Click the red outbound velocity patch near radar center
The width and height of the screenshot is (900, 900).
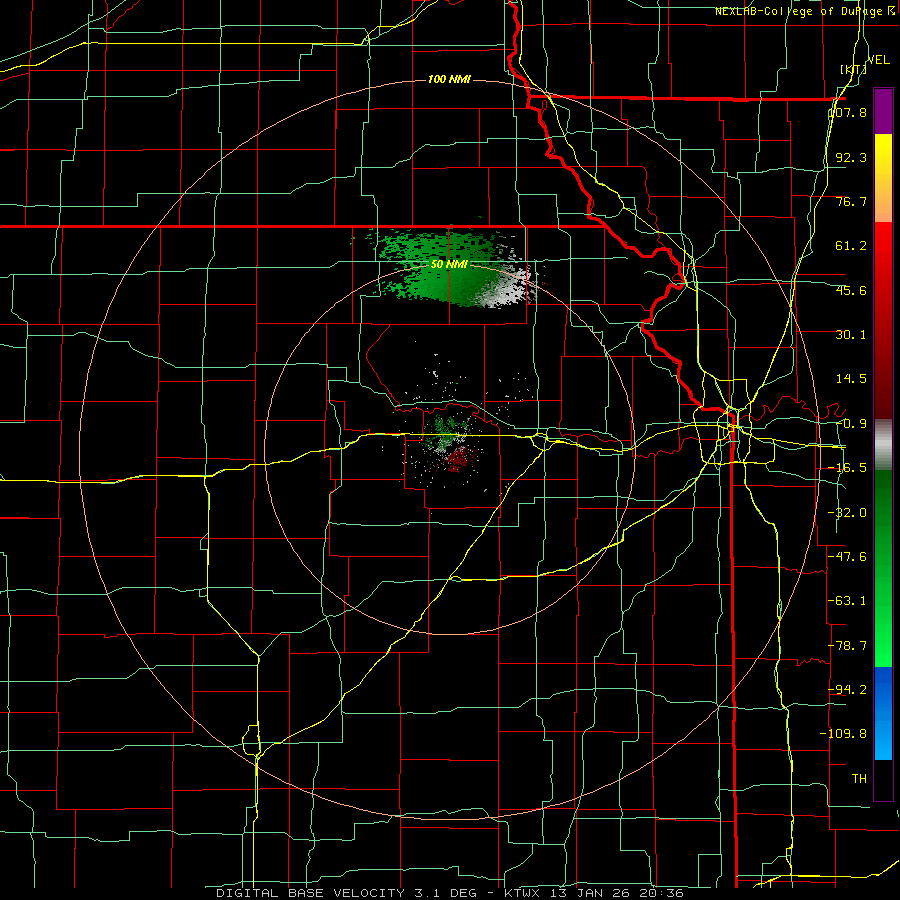coord(457,459)
